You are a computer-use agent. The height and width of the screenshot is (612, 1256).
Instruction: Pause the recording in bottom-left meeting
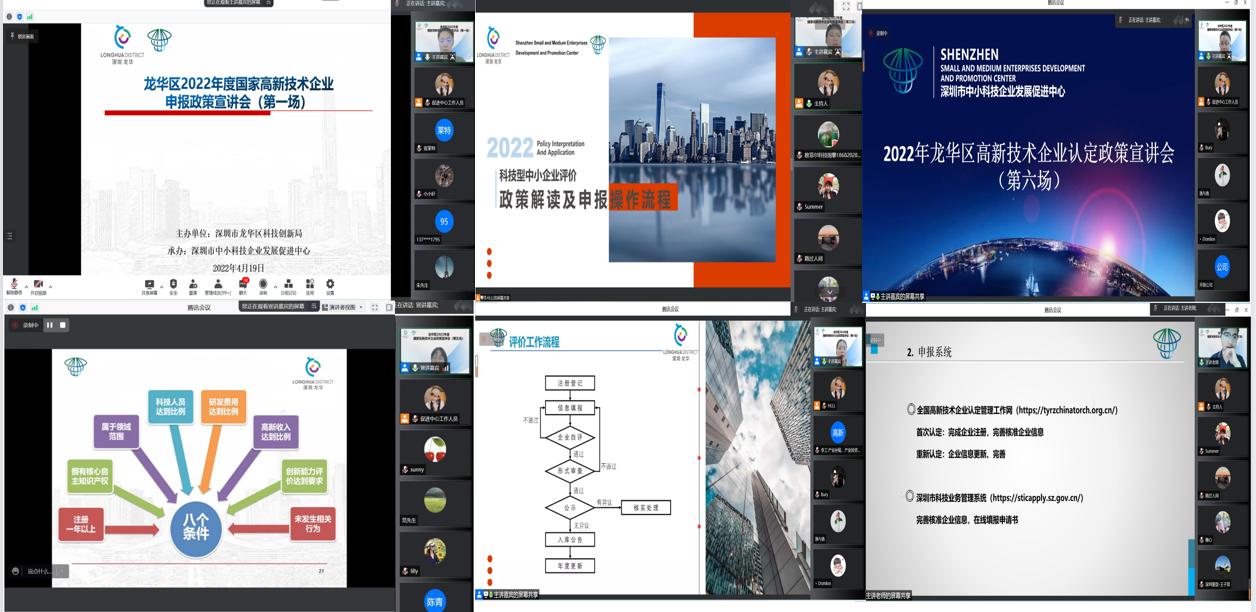click(x=49, y=325)
